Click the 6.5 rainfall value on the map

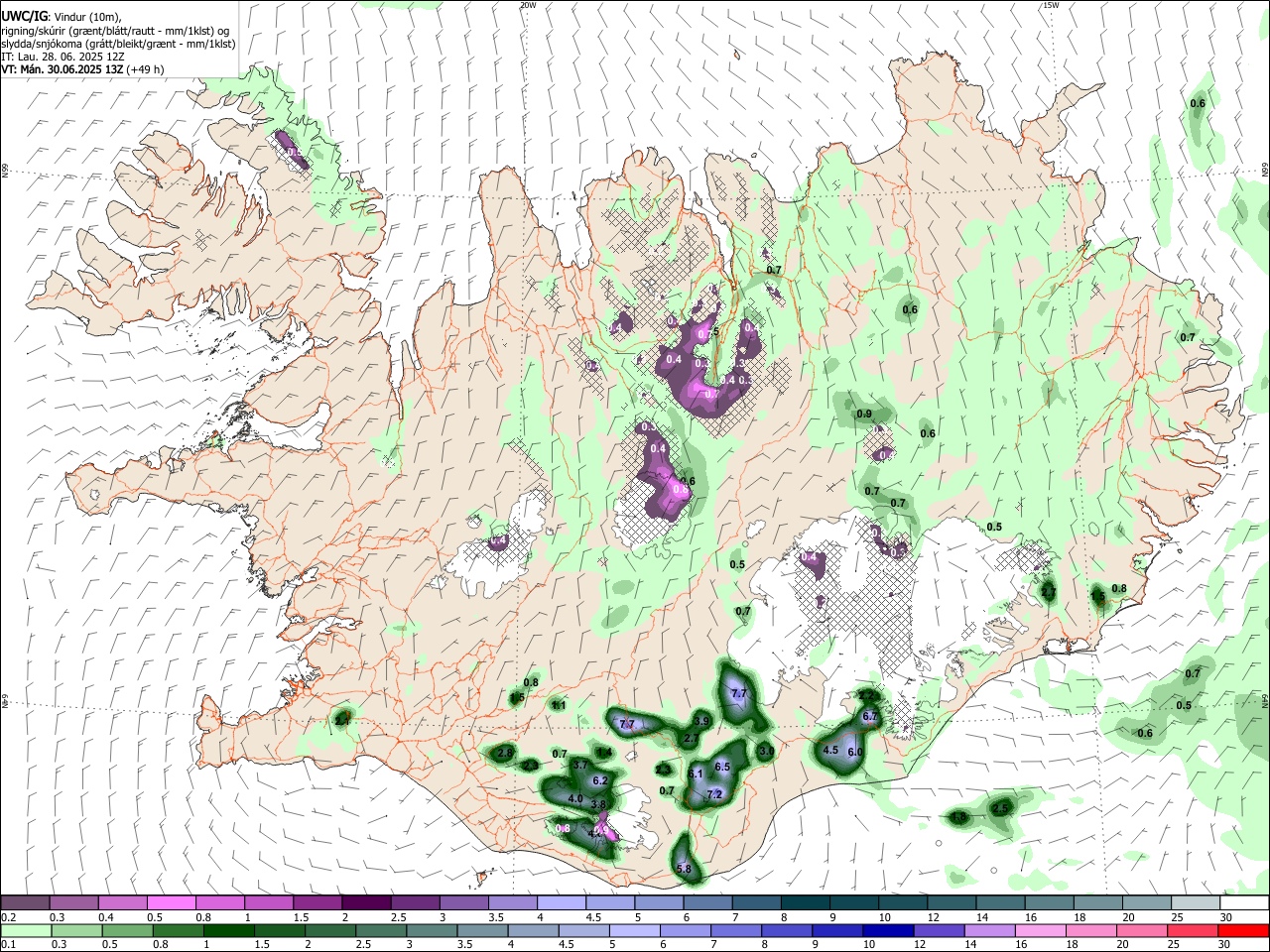722,767
